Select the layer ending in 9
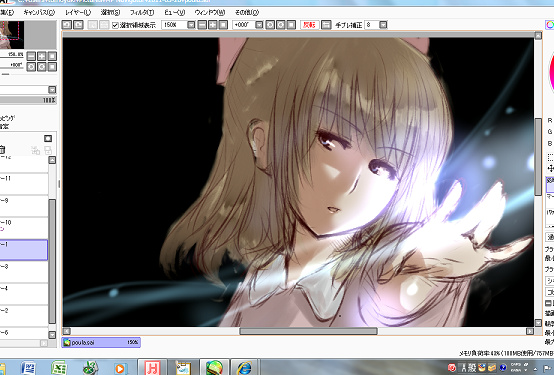This screenshot has height=375, width=554. (24, 206)
